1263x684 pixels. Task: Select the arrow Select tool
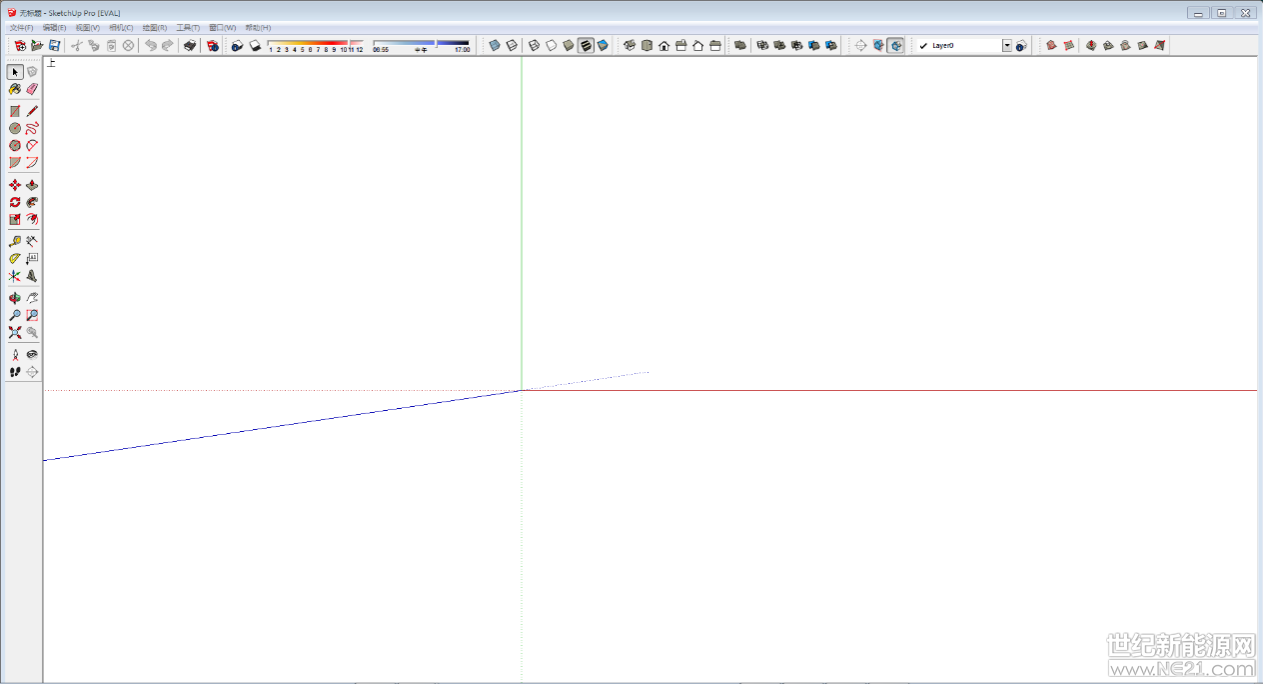[15, 72]
